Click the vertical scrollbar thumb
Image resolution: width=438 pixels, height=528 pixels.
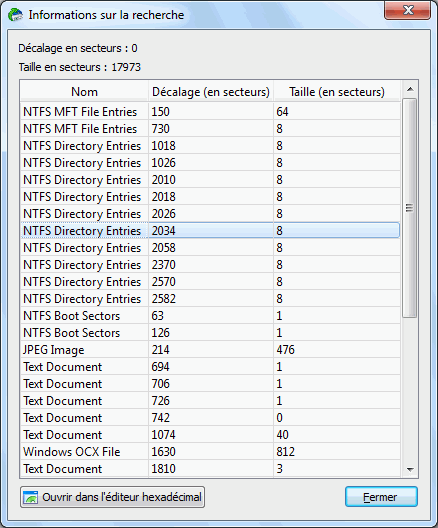tap(409, 208)
